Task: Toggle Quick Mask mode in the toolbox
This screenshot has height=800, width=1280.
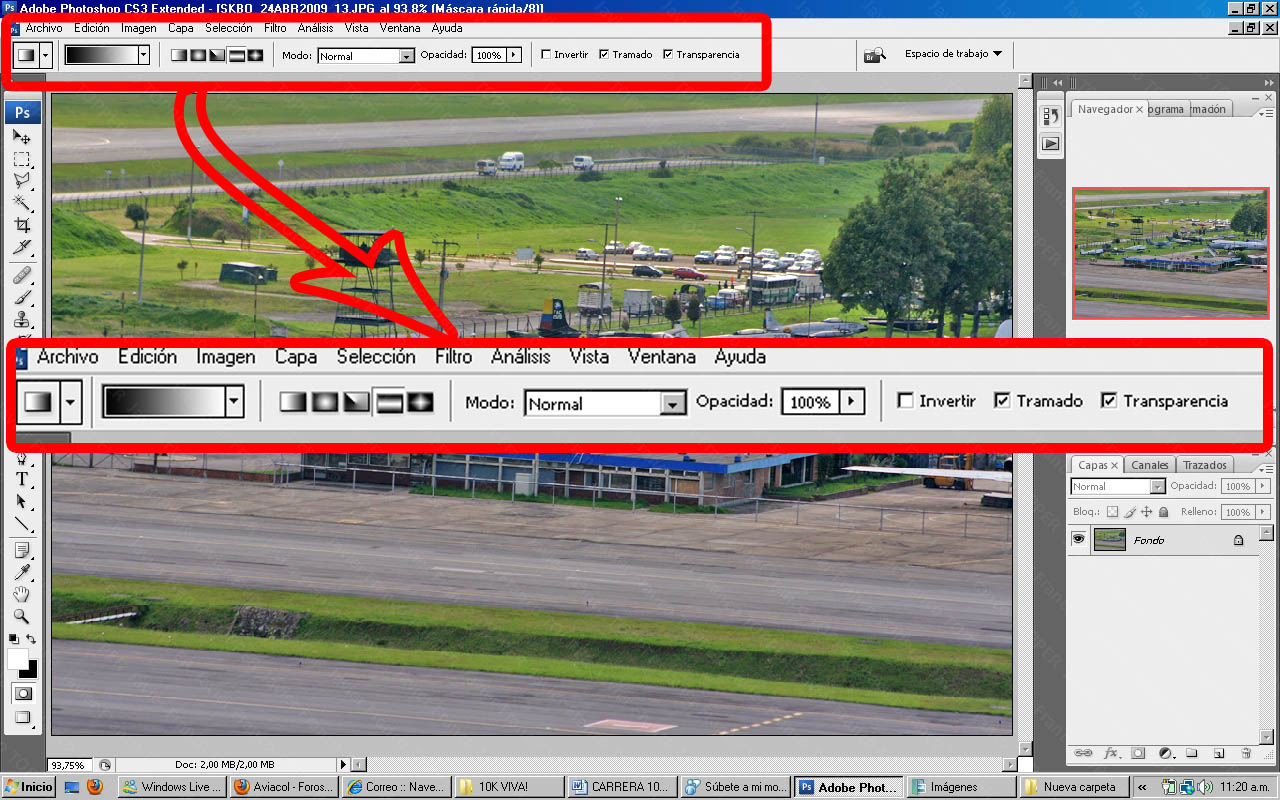Action: [21, 693]
